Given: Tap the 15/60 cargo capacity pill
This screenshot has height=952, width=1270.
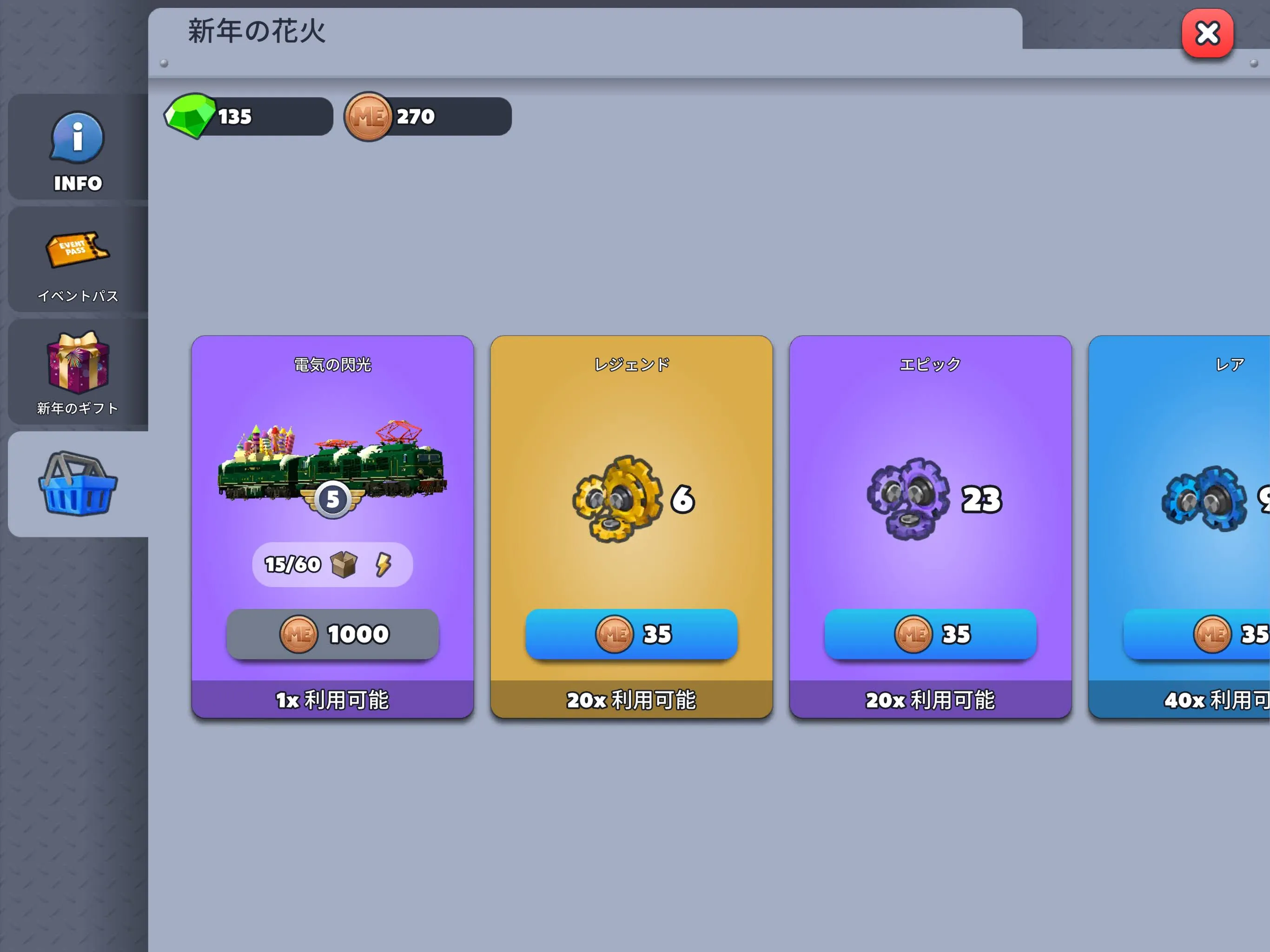Looking at the screenshot, I should pos(332,564).
